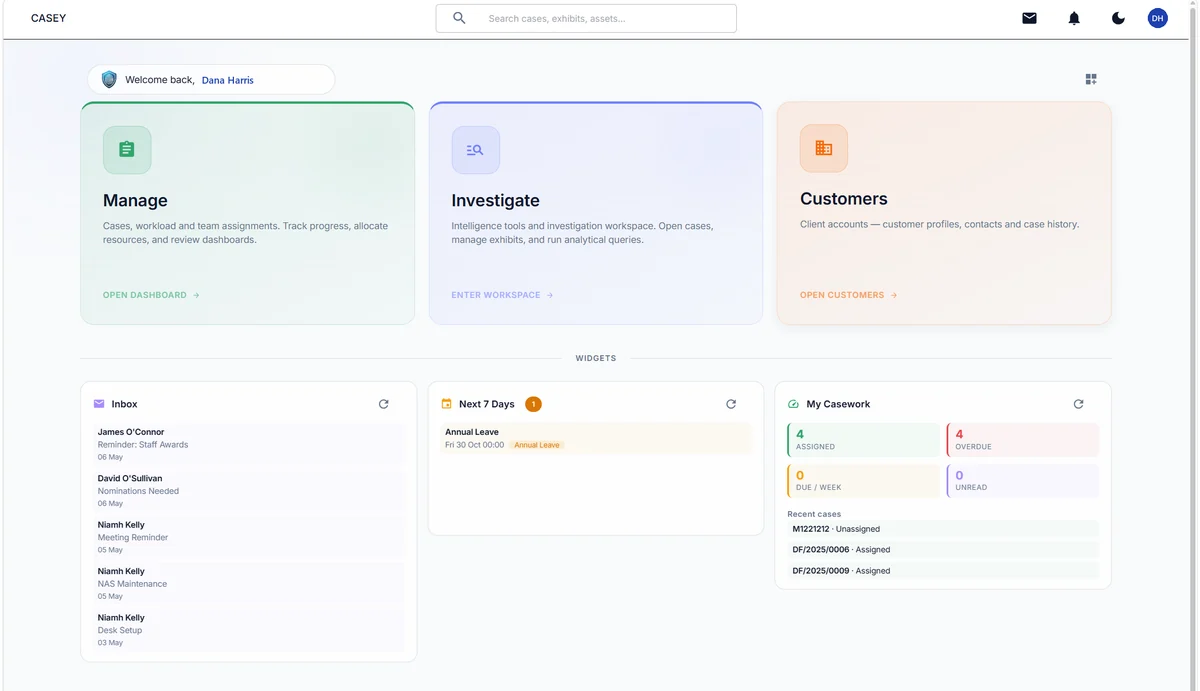This screenshot has height=691, width=1200.
Task: Select the 0 Due / Week tile
Action: point(863,481)
